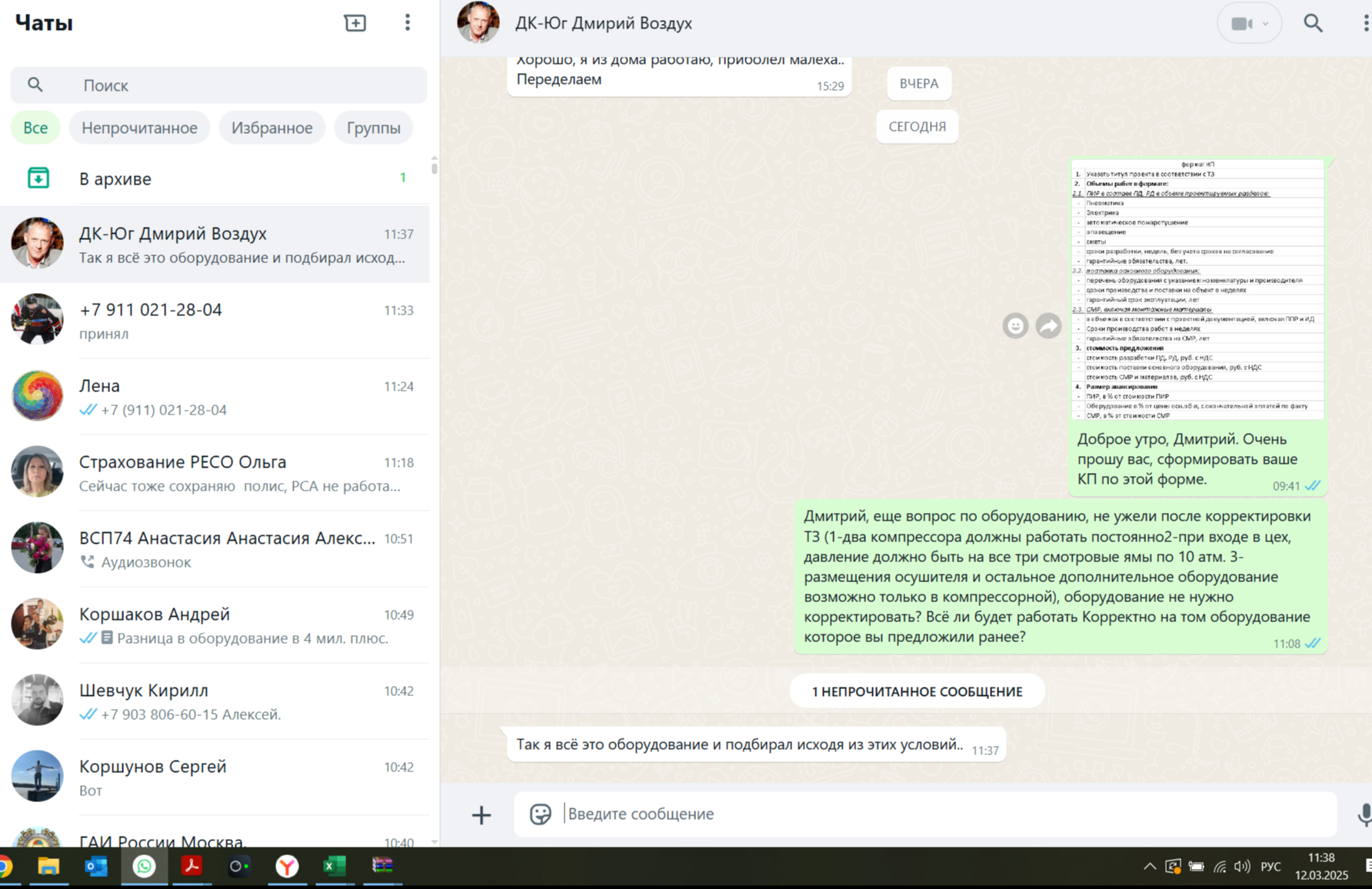Search within this conversation
This screenshot has width=1372, height=889.
(x=1313, y=23)
